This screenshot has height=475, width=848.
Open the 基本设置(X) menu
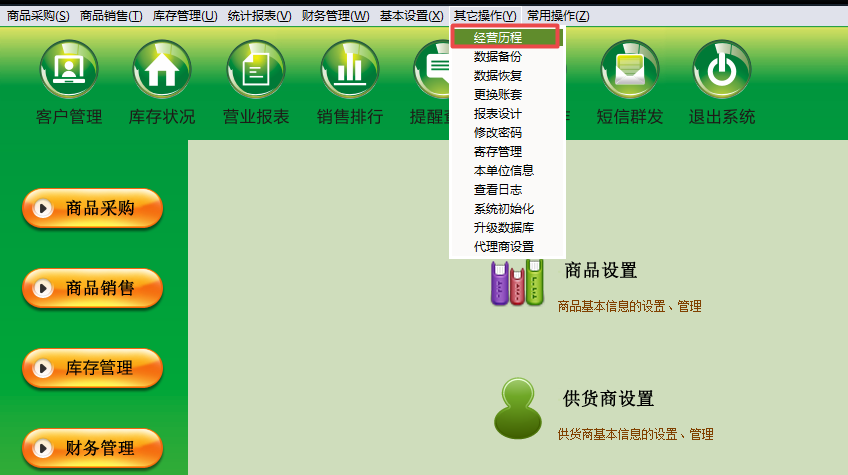coord(411,16)
